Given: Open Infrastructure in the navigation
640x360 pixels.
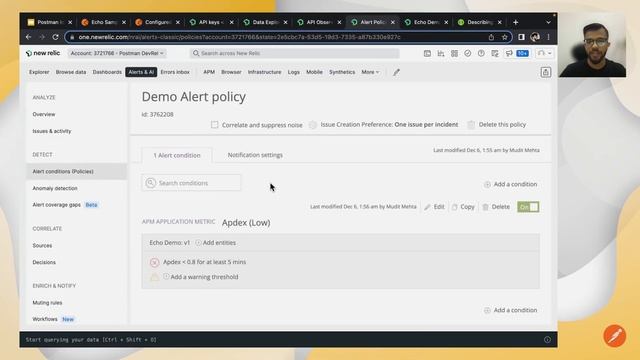Looking at the screenshot, I should pyautogui.click(x=264, y=72).
